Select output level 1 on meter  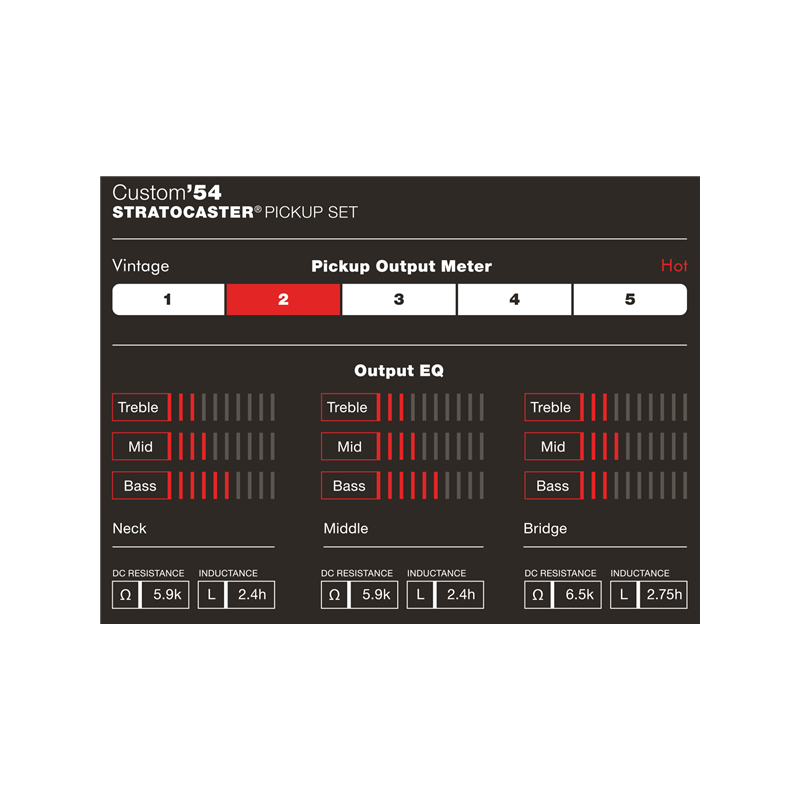(x=168, y=300)
